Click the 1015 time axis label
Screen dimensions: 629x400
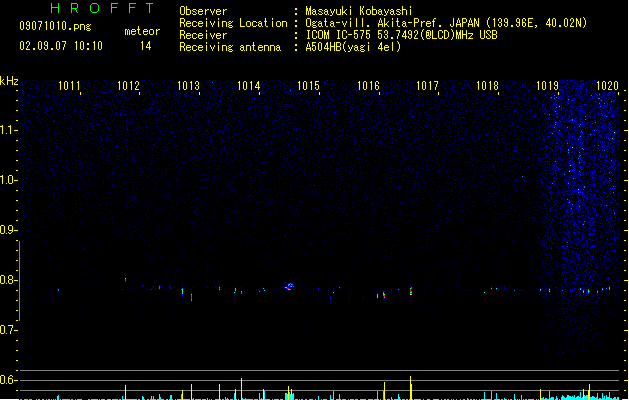(x=308, y=85)
